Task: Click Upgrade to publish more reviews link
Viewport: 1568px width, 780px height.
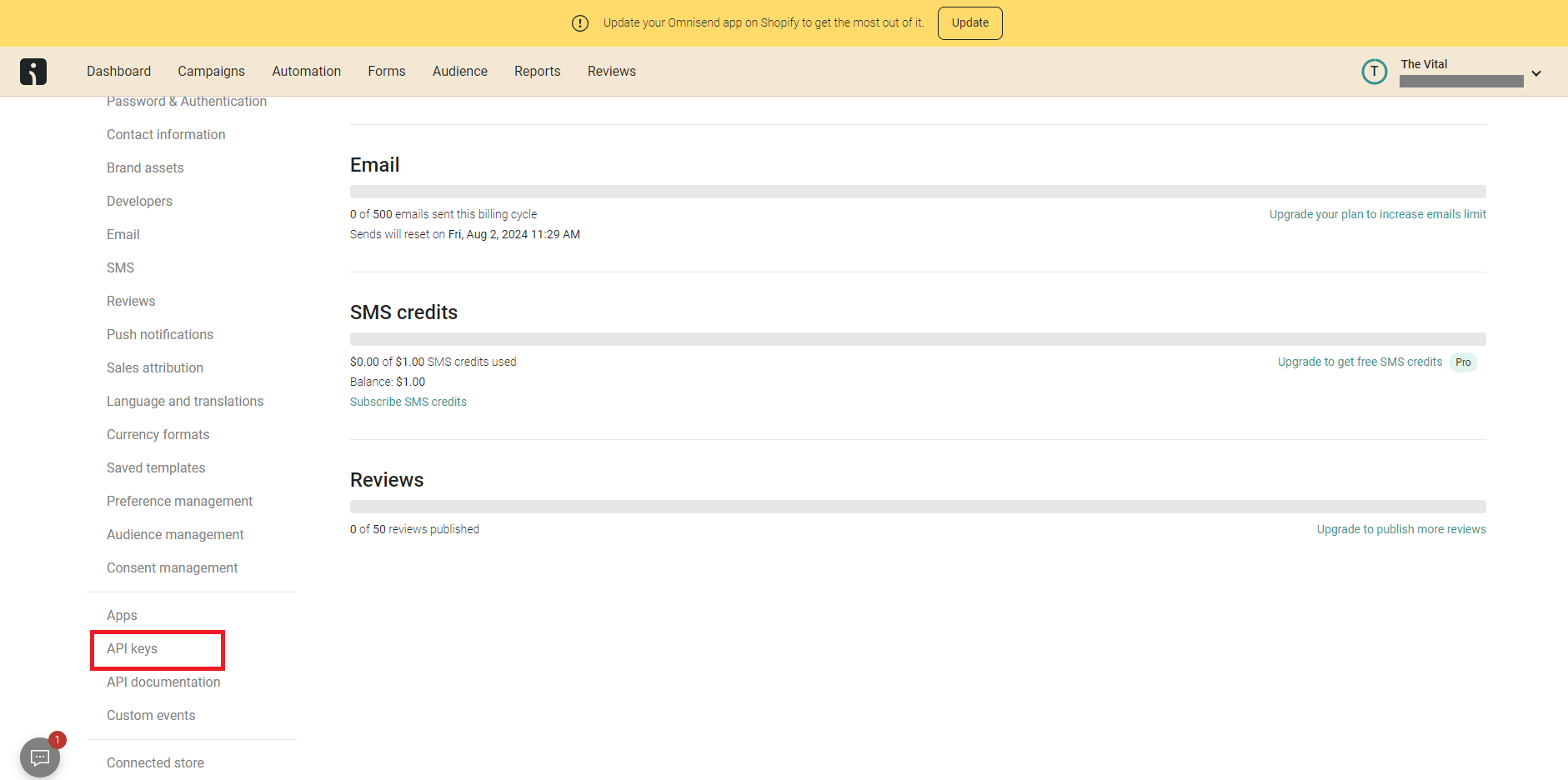Action: click(x=1400, y=529)
